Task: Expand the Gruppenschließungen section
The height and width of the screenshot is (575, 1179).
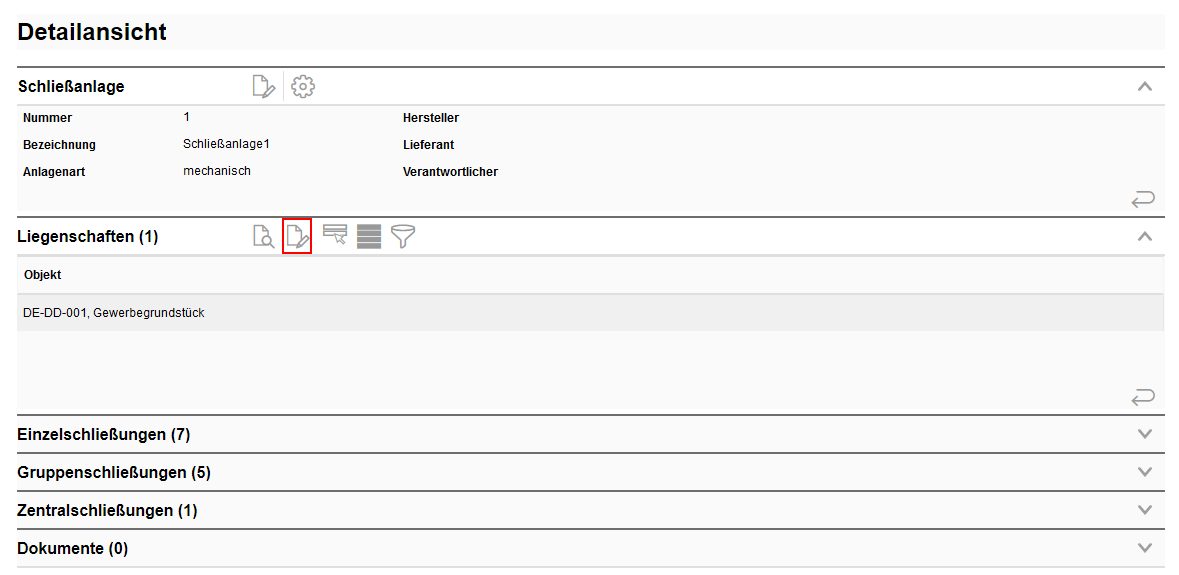Action: pos(1145,472)
